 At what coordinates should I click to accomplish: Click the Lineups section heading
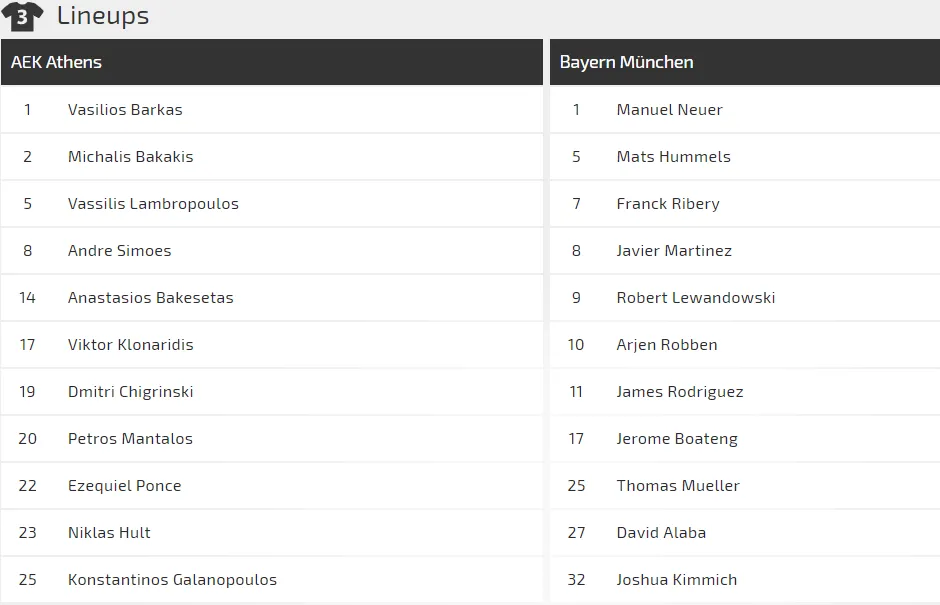pos(103,16)
